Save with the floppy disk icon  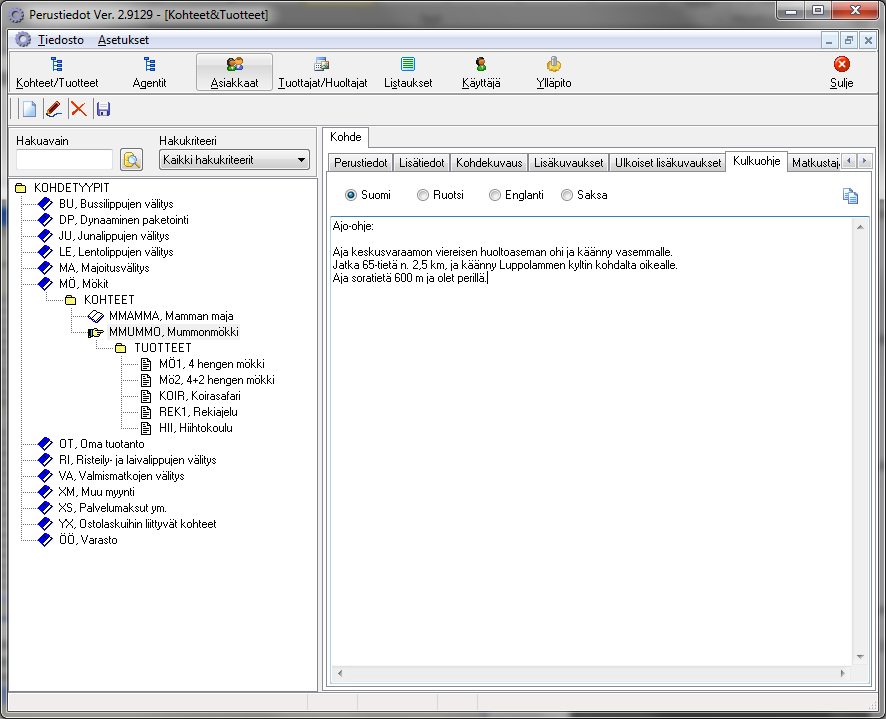pyautogui.click(x=103, y=109)
